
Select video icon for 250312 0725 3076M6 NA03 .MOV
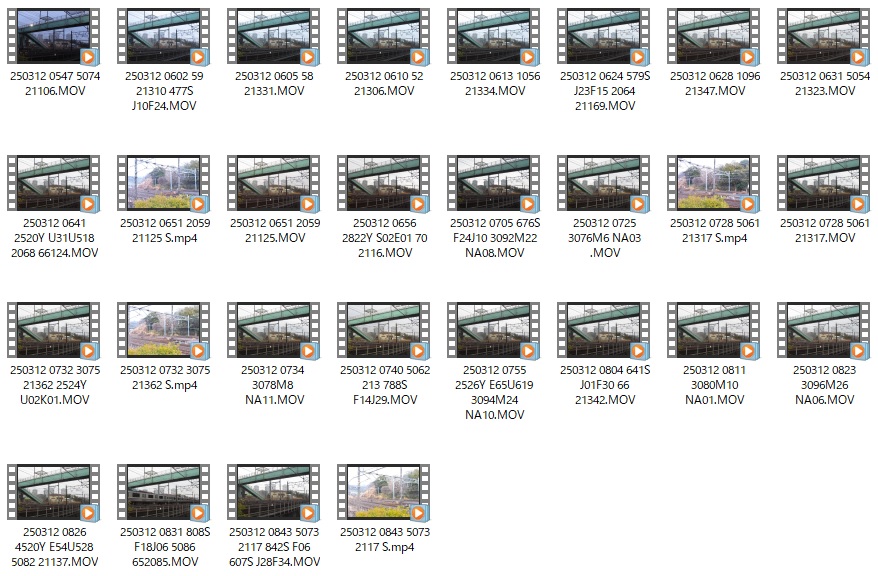pyautogui.click(x=604, y=184)
